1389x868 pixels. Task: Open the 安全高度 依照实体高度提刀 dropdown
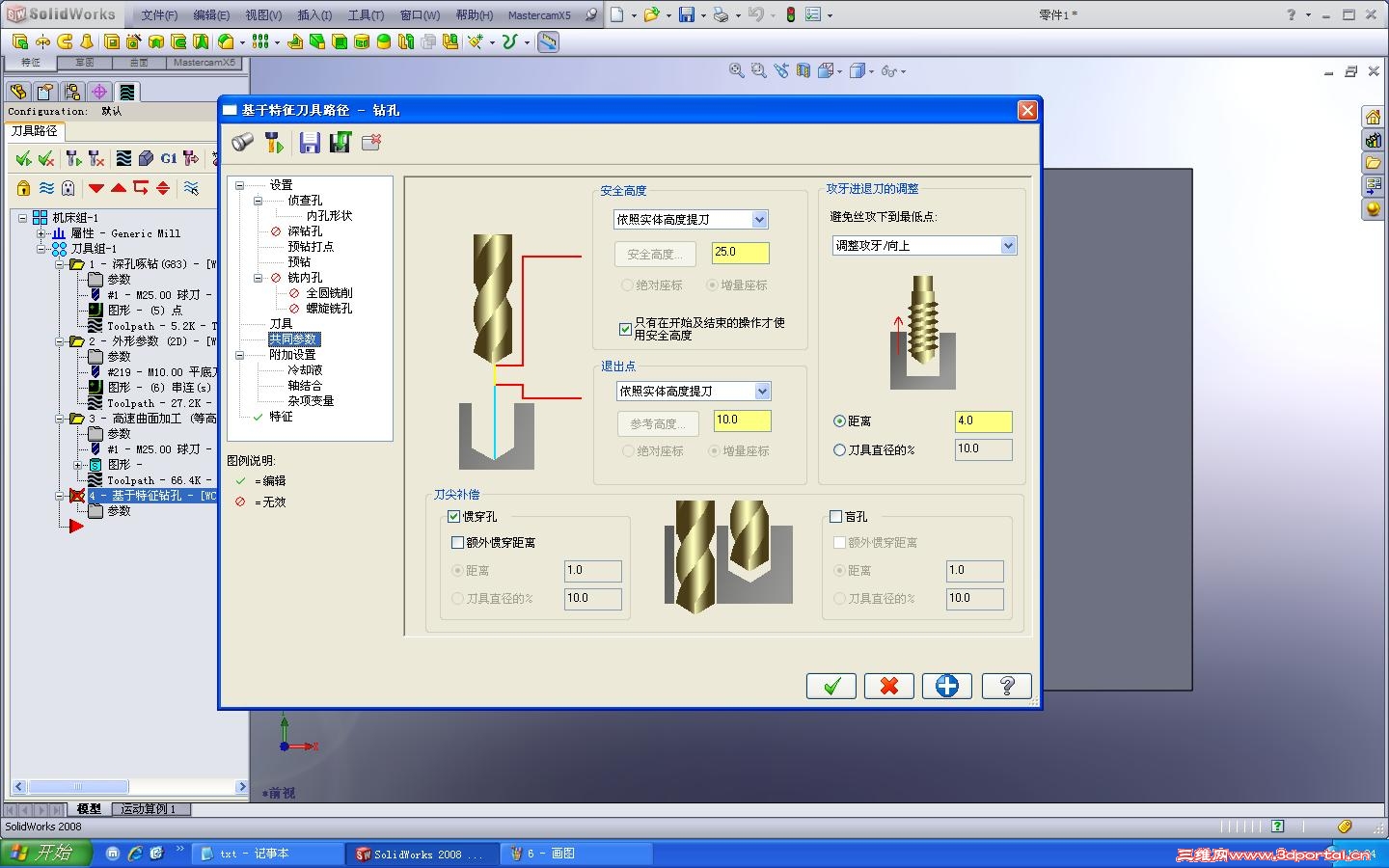(x=759, y=220)
